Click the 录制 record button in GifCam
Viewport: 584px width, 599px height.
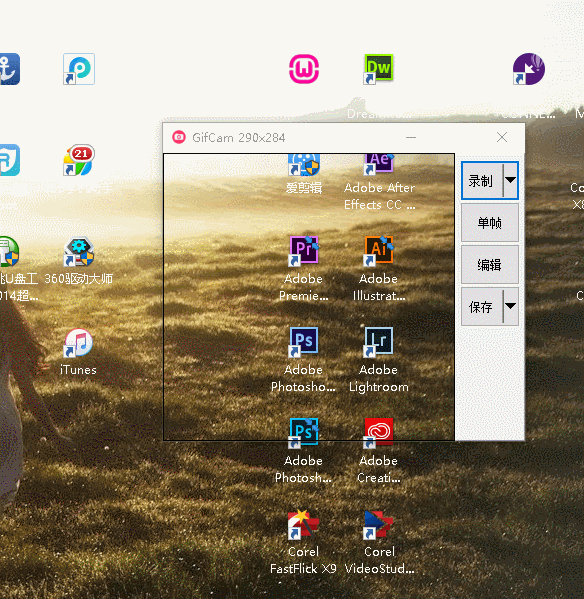coord(482,181)
